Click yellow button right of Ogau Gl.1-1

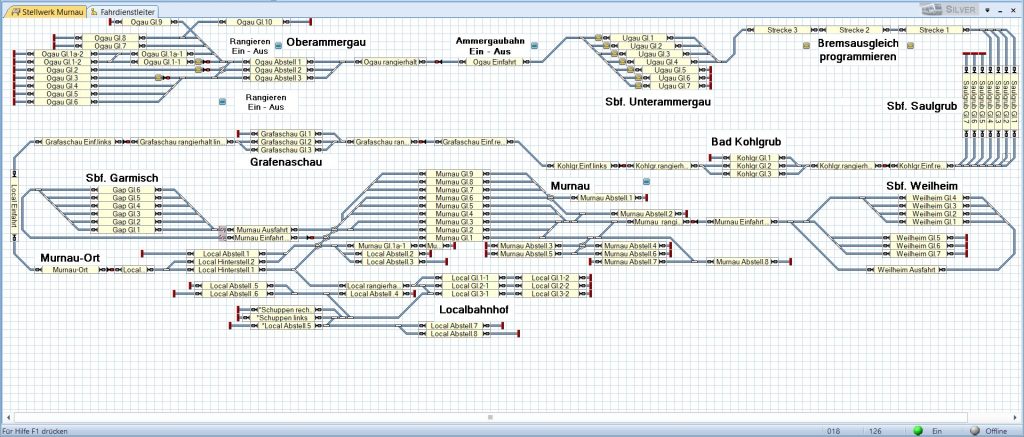tap(199, 62)
